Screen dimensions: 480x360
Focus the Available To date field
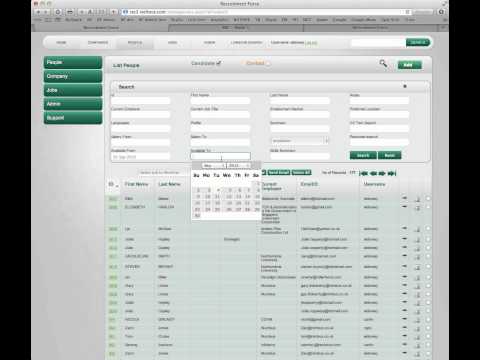tap(220, 156)
